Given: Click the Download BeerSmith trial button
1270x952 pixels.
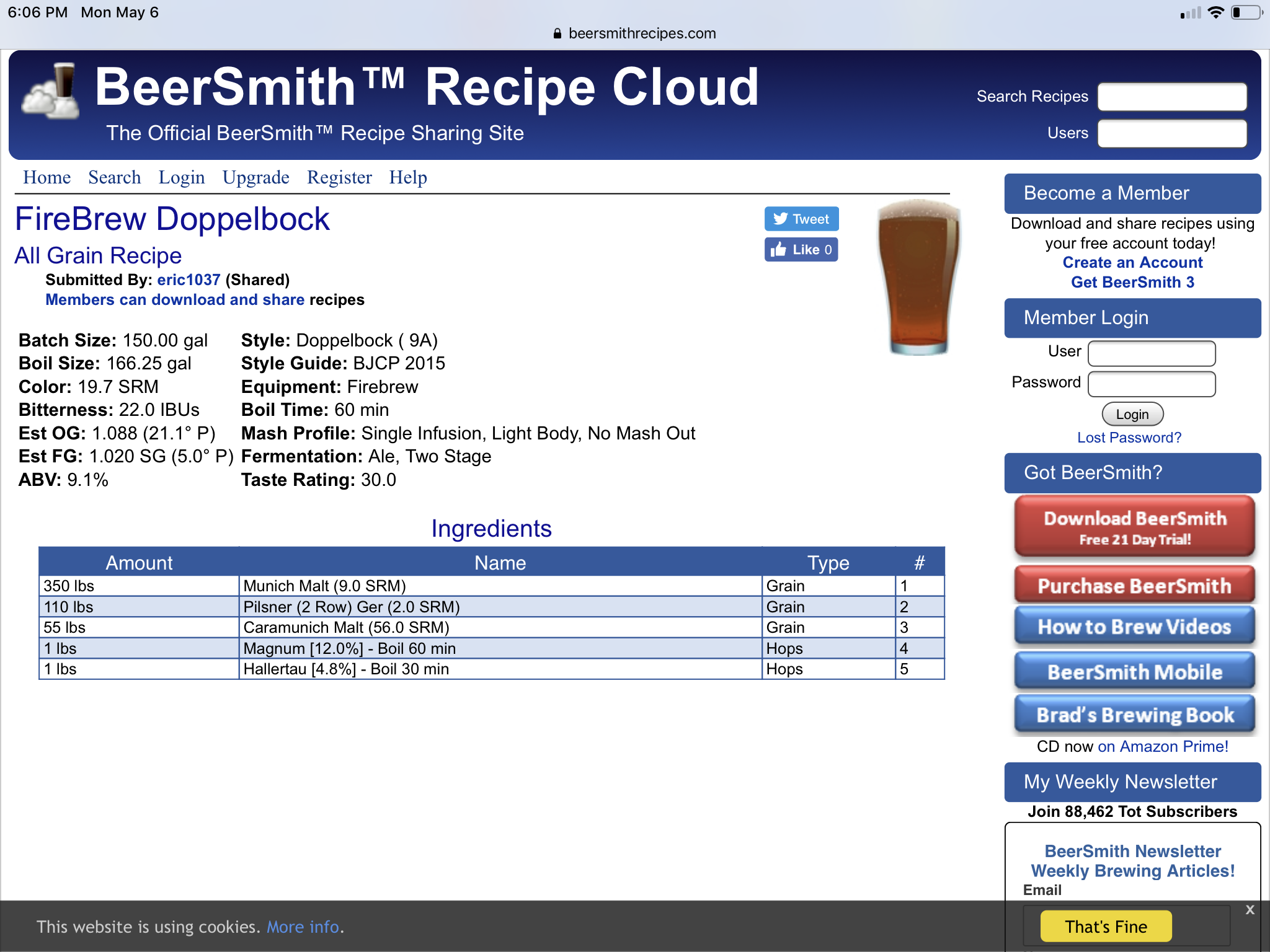Looking at the screenshot, I should (1135, 526).
